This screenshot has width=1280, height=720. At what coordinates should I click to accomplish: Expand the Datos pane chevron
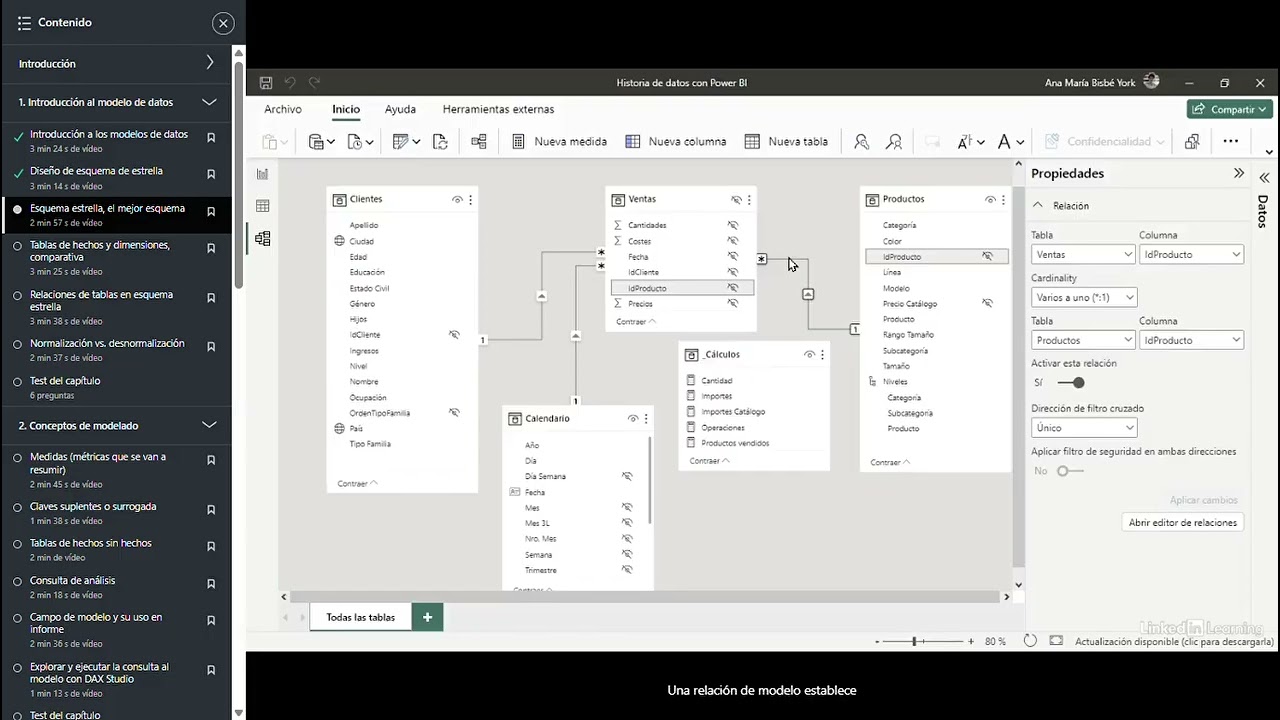1264,177
